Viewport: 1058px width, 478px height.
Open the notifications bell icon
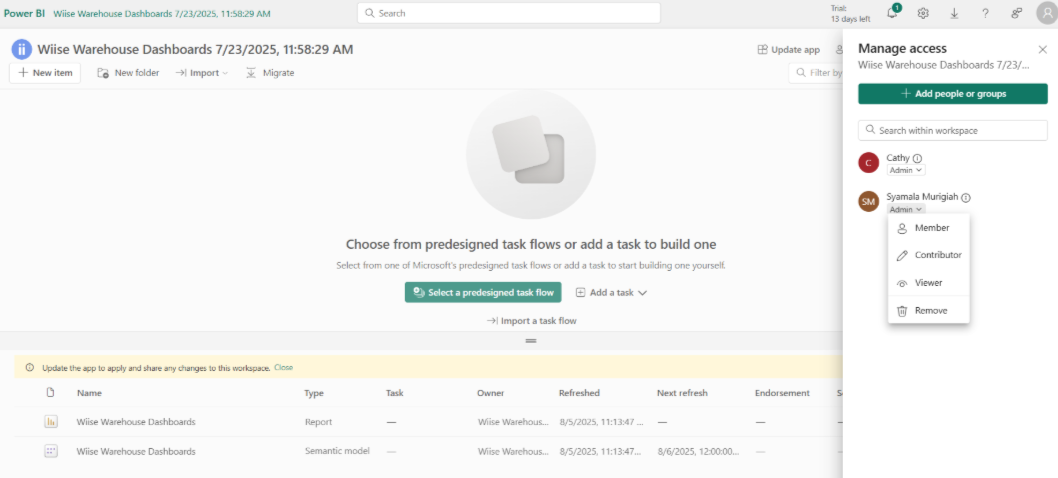pos(892,13)
